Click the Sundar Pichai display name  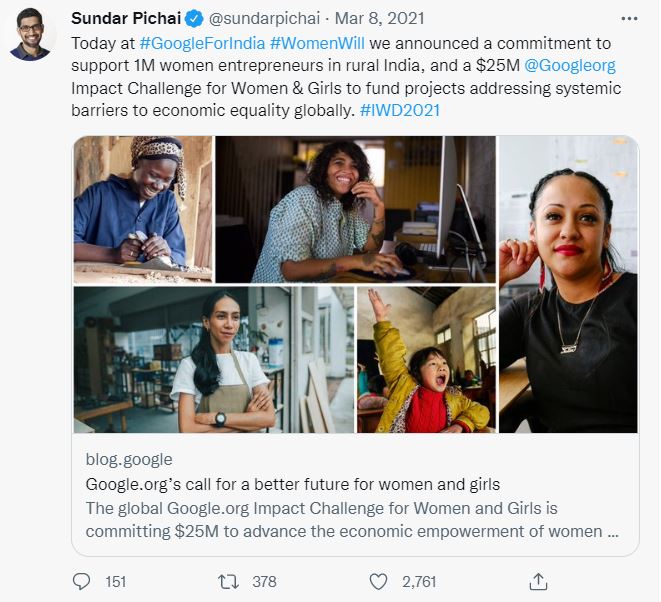point(127,19)
